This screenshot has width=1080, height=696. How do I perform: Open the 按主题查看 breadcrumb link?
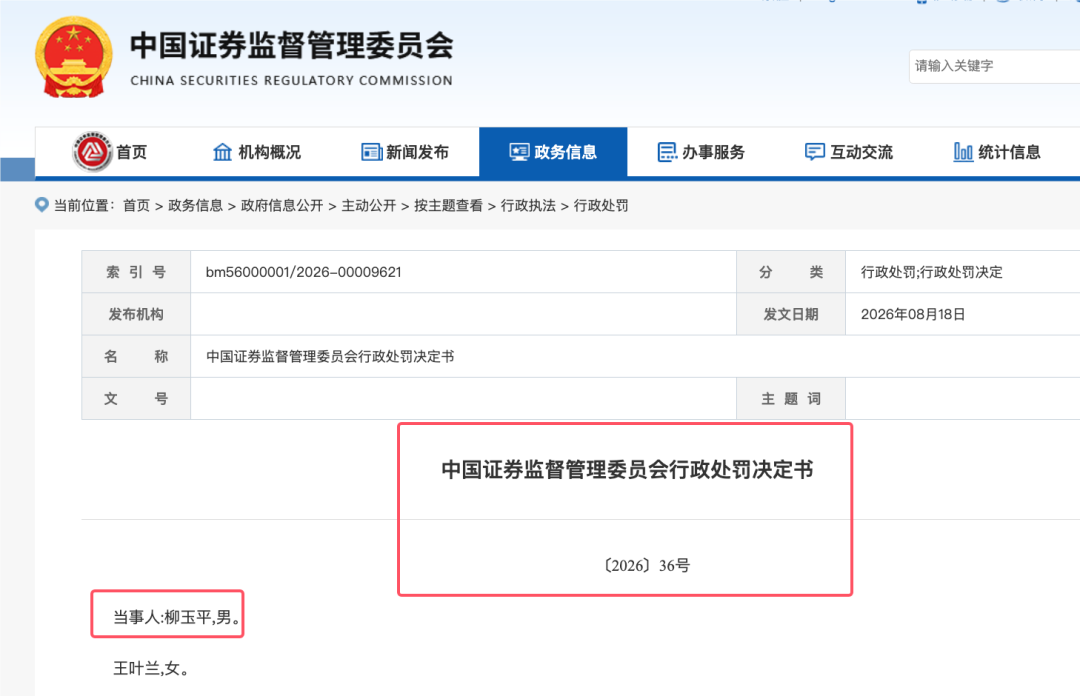(x=448, y=205)
